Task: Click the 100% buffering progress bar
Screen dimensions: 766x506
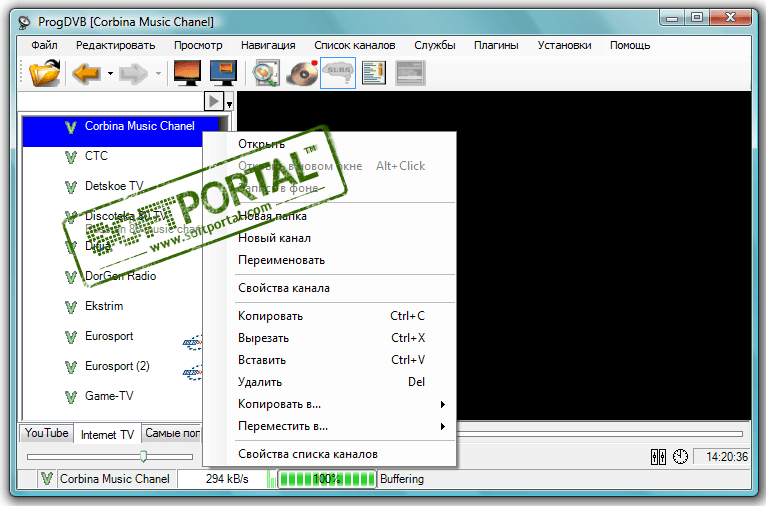Action: pyautogui.click(x=327, y=479)
